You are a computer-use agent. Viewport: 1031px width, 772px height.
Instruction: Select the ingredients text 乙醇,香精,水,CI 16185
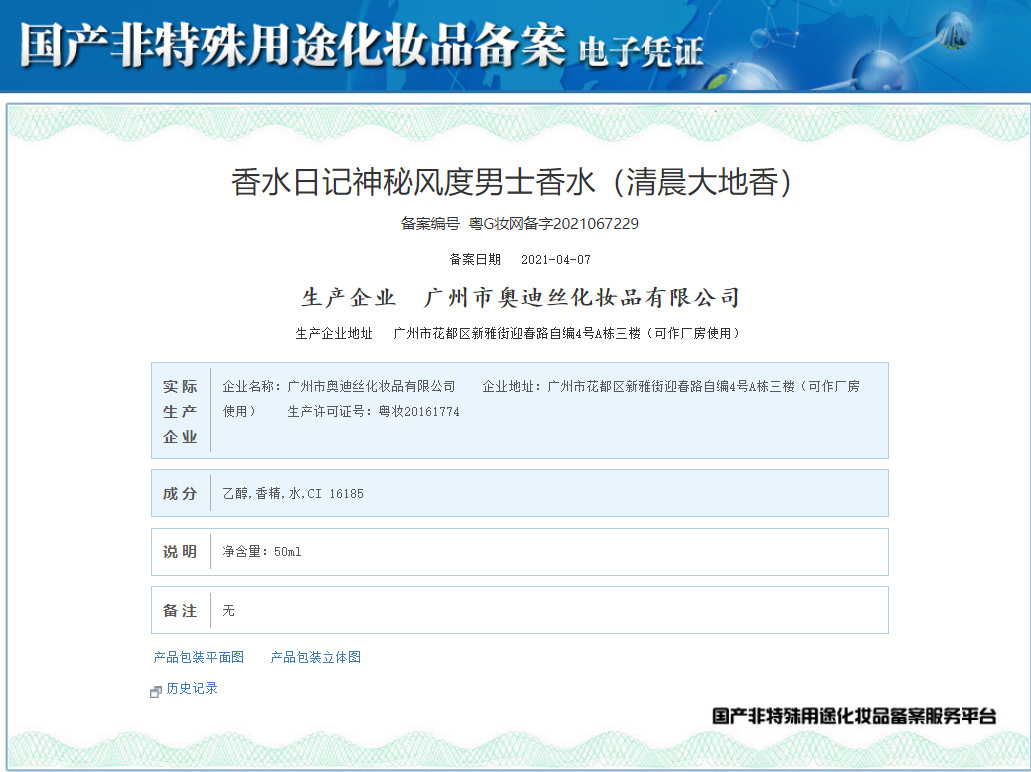click(x=293, y=493)
